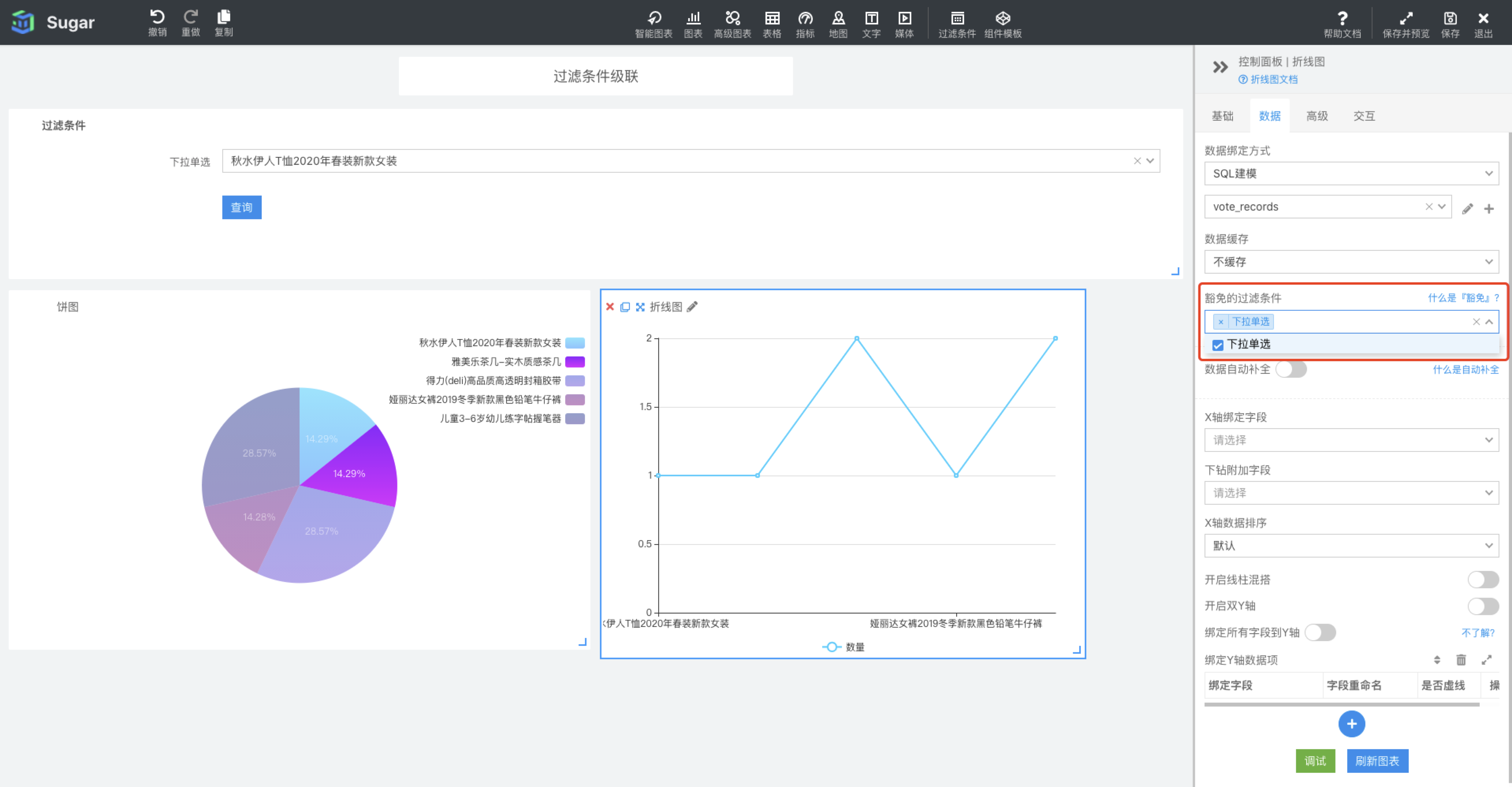Toggle the 数据自动补全 switch
Image resolution: width=1512 pixels, height=787 pixels.
coord(1291,369)
